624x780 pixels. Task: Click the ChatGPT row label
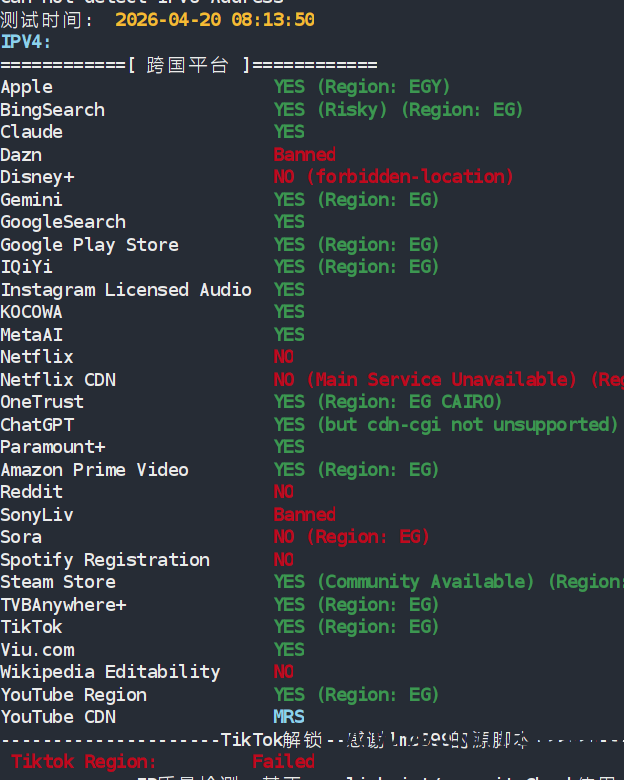[37, 425]
